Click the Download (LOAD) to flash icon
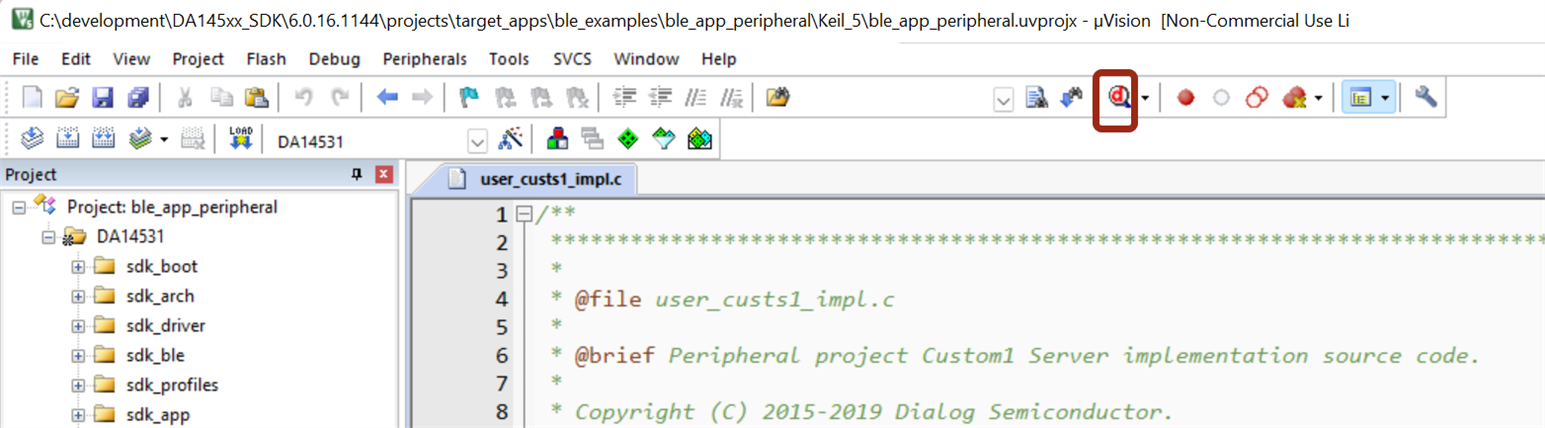Viewport: 1545px width, 428px height. tap(241, 139)
